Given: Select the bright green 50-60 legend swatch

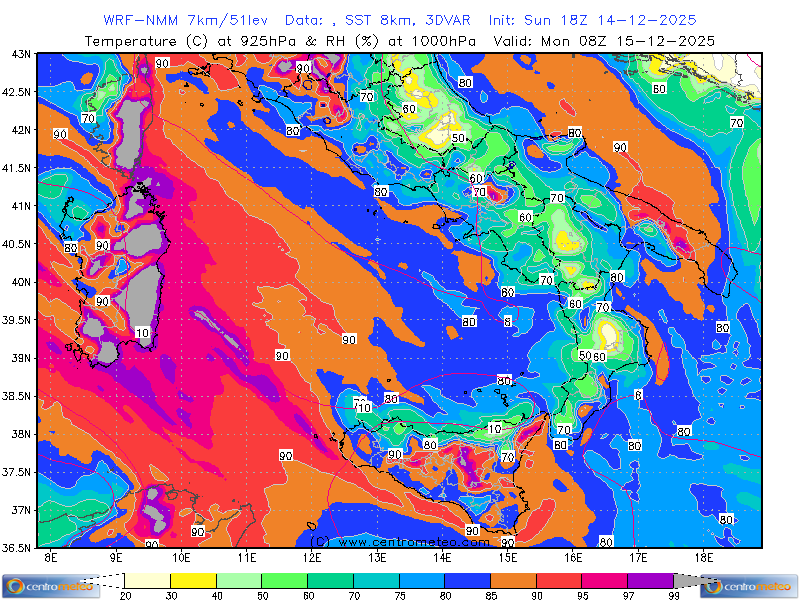Looking at the screenshot, I should tap(284, 580).
